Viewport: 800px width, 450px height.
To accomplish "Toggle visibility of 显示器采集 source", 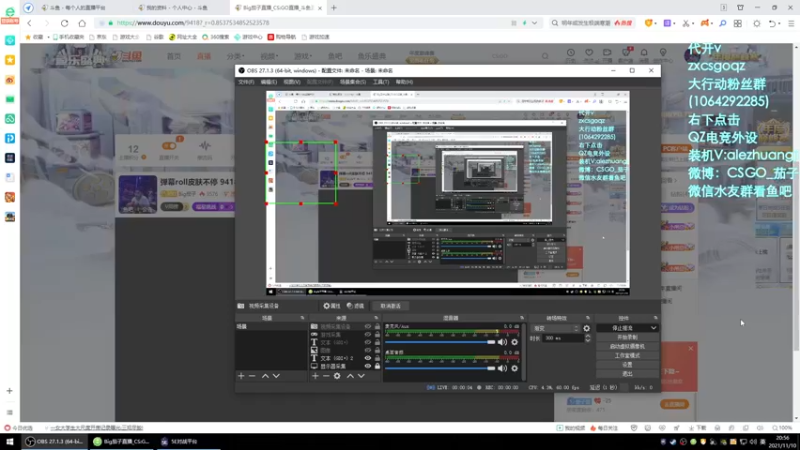I will pyautogui.click(x=367, y=366).
